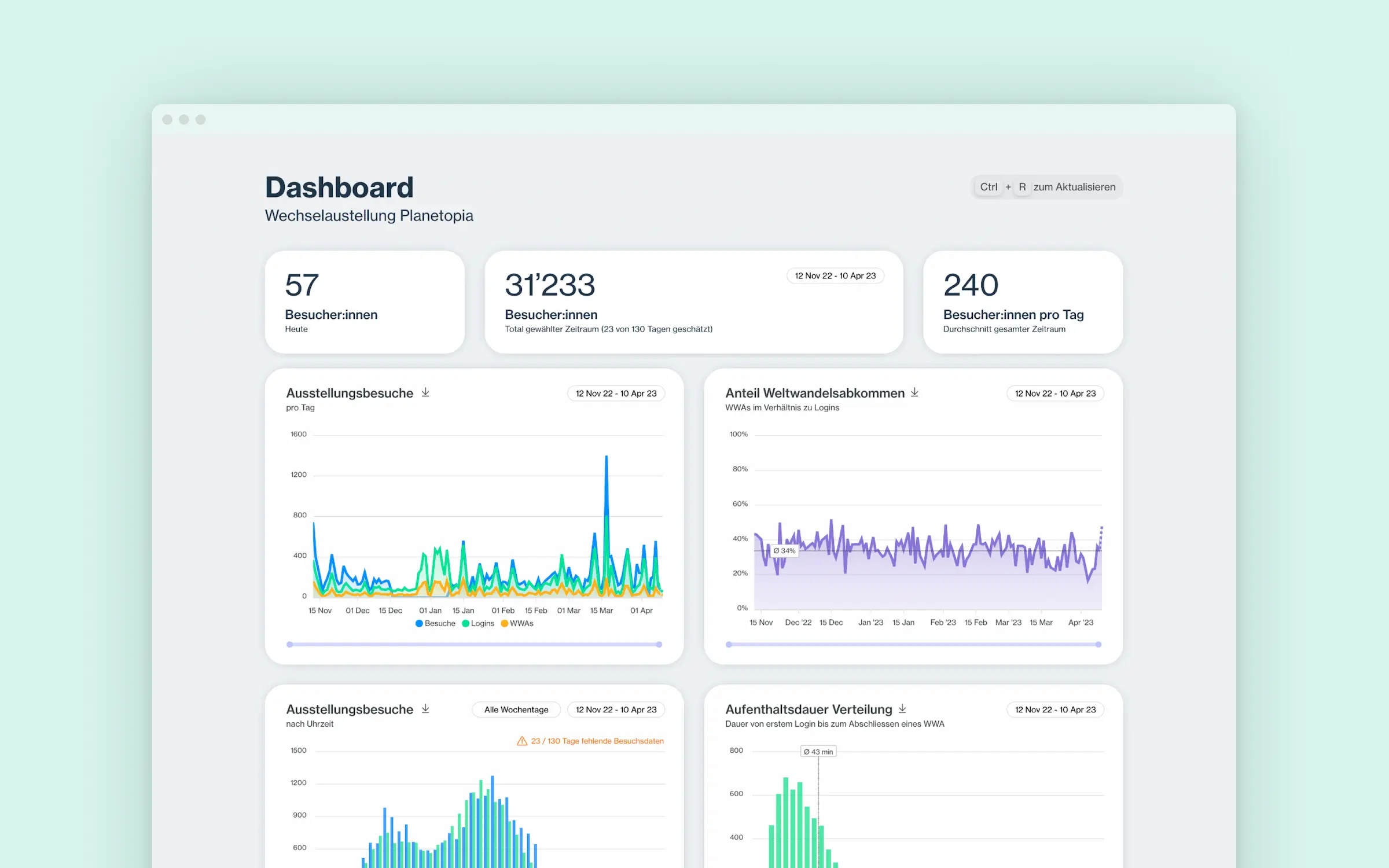1389x868 pixels.
Task: Click the zum Aktualisieren text
Action: [x=1074, y=187]
